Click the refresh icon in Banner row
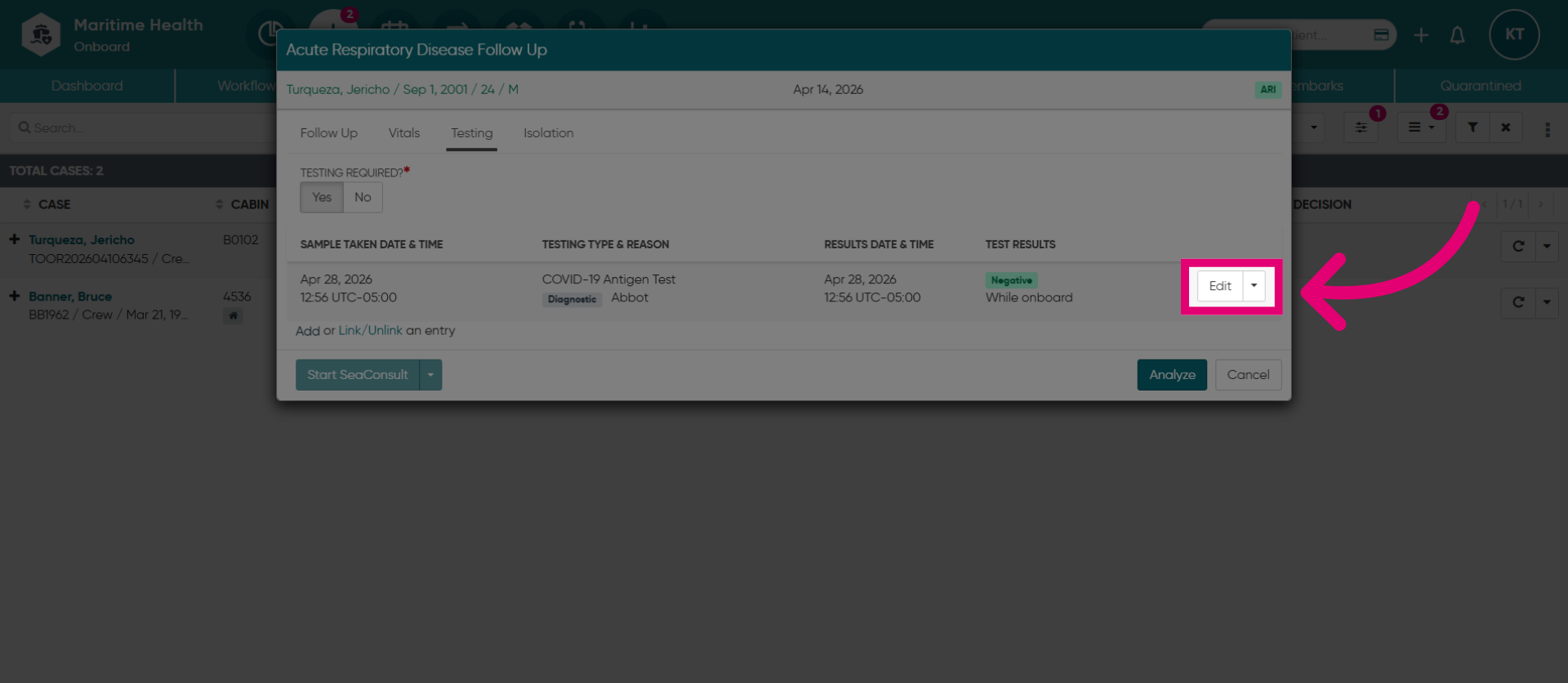 click(x=1518, y=302)
